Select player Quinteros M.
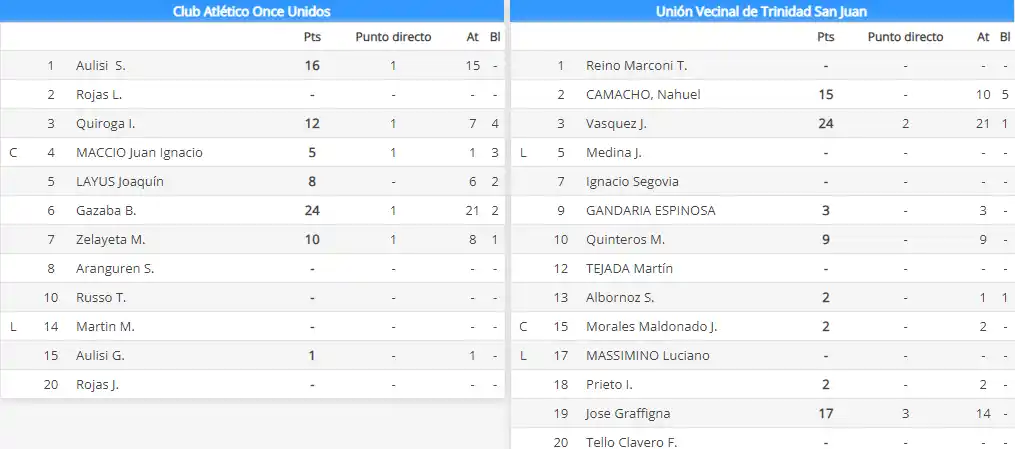This screenshot has height=449, width=1015. [625, 240]
